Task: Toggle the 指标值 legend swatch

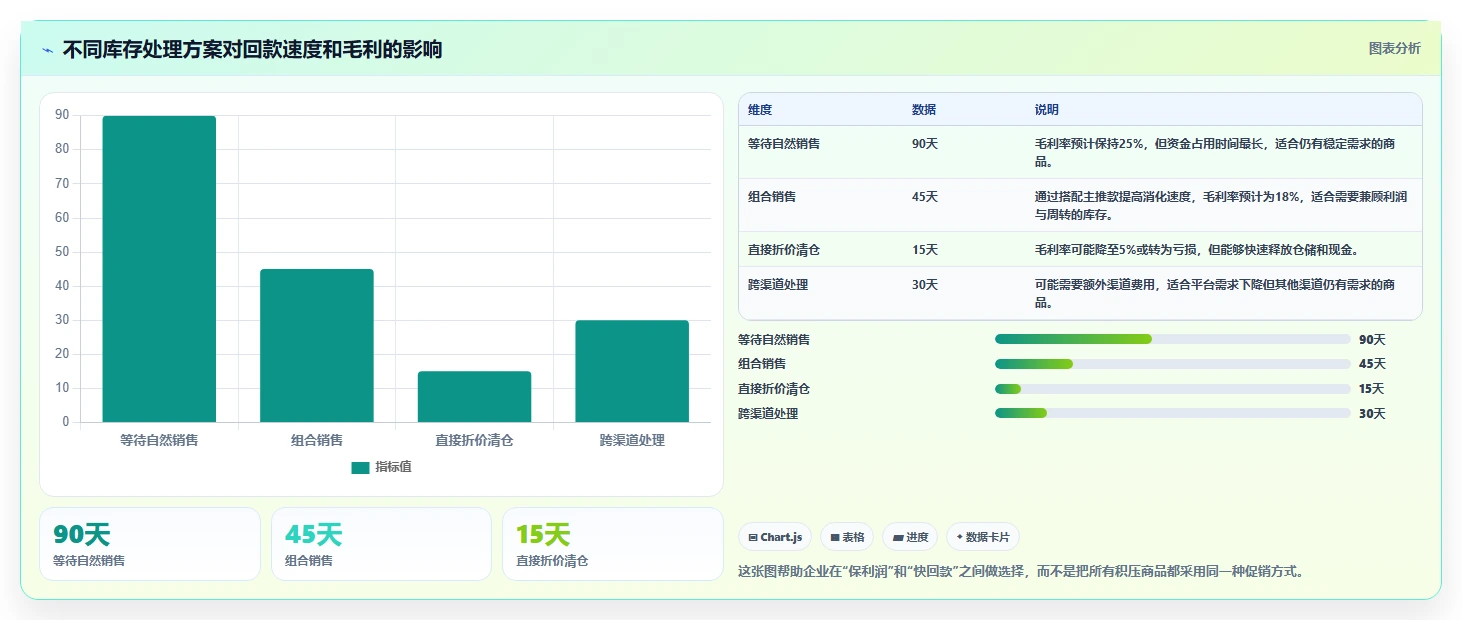Action: click(360, 468)
